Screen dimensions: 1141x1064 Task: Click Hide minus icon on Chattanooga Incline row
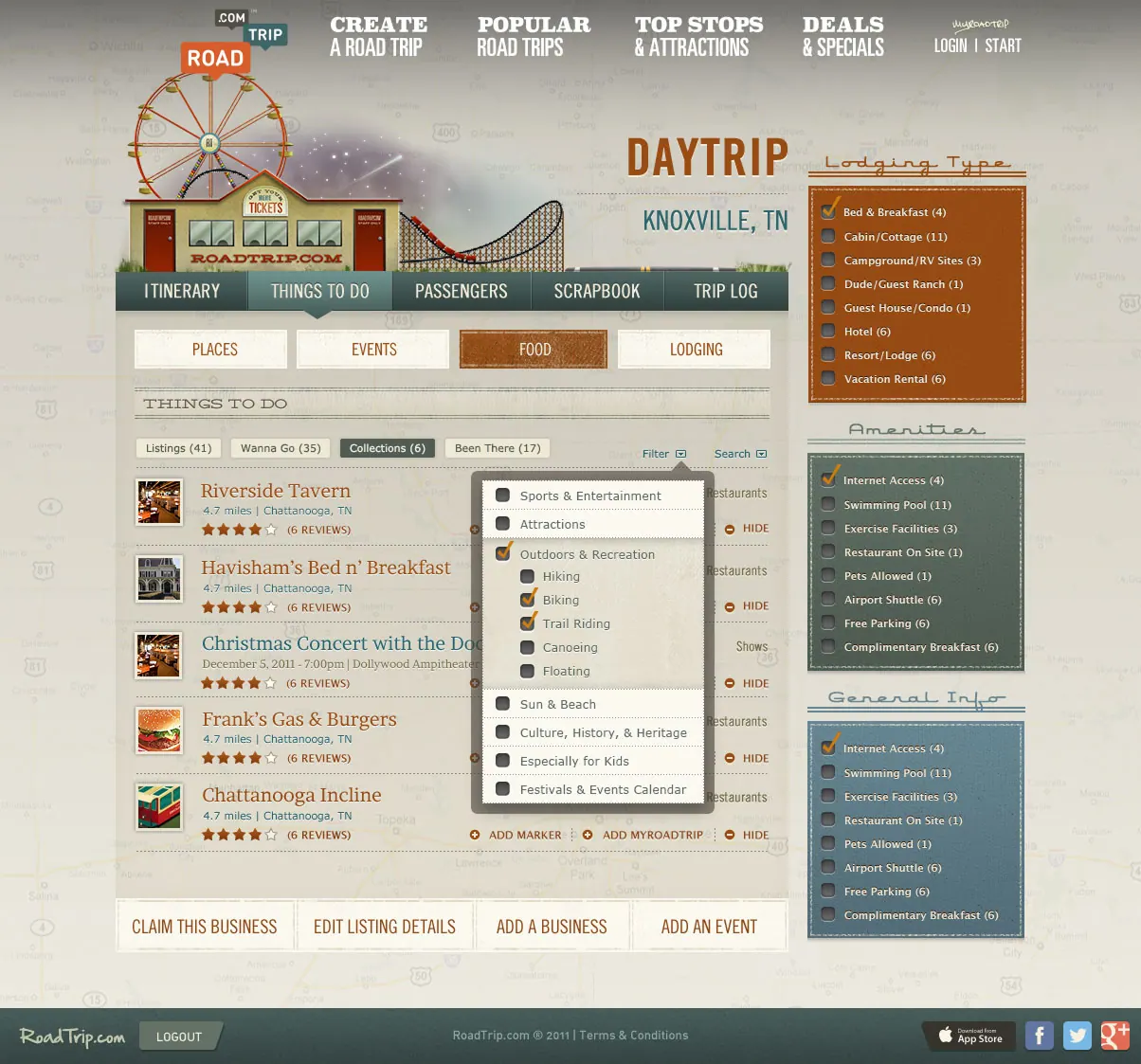(730, 835)
